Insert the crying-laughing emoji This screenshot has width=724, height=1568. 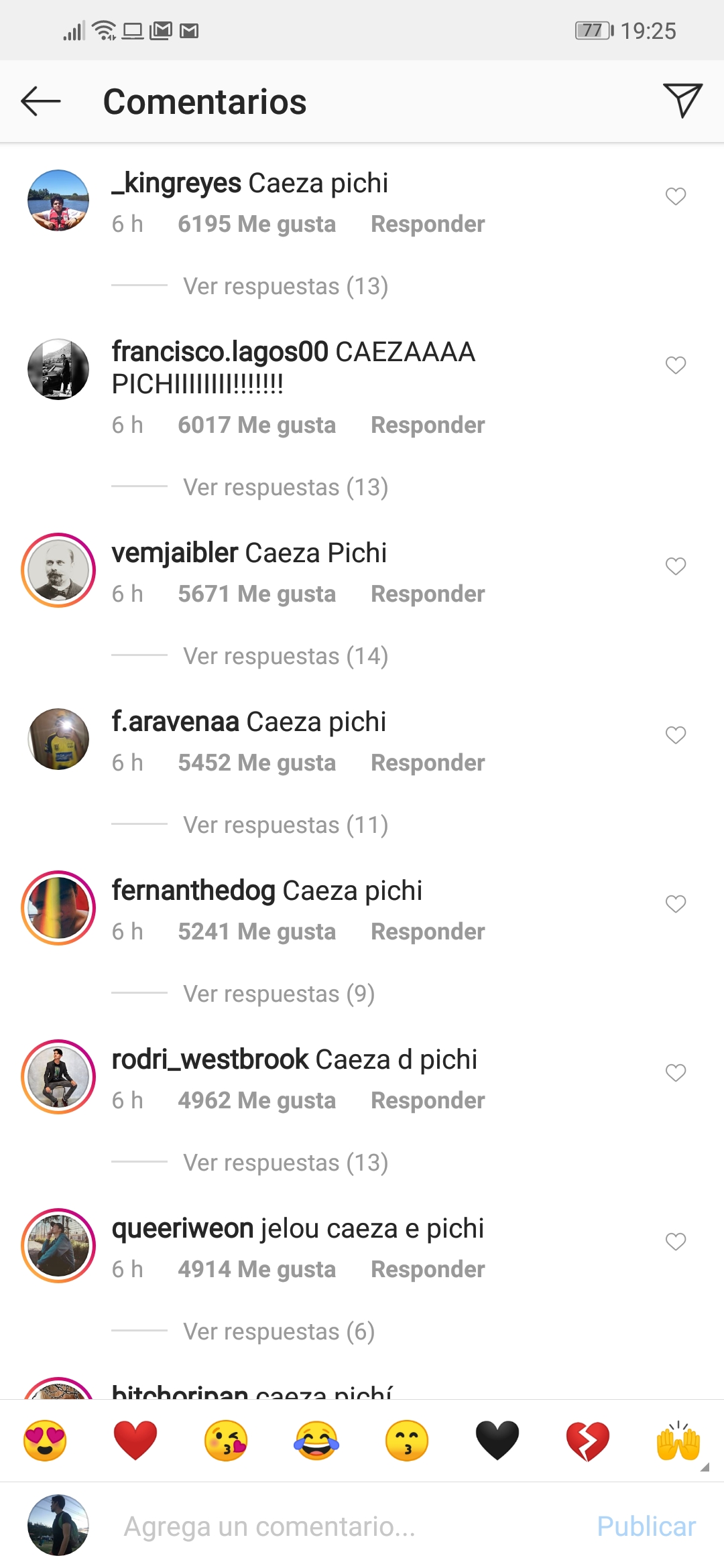pyautogui.click(x=316, y=1440)
